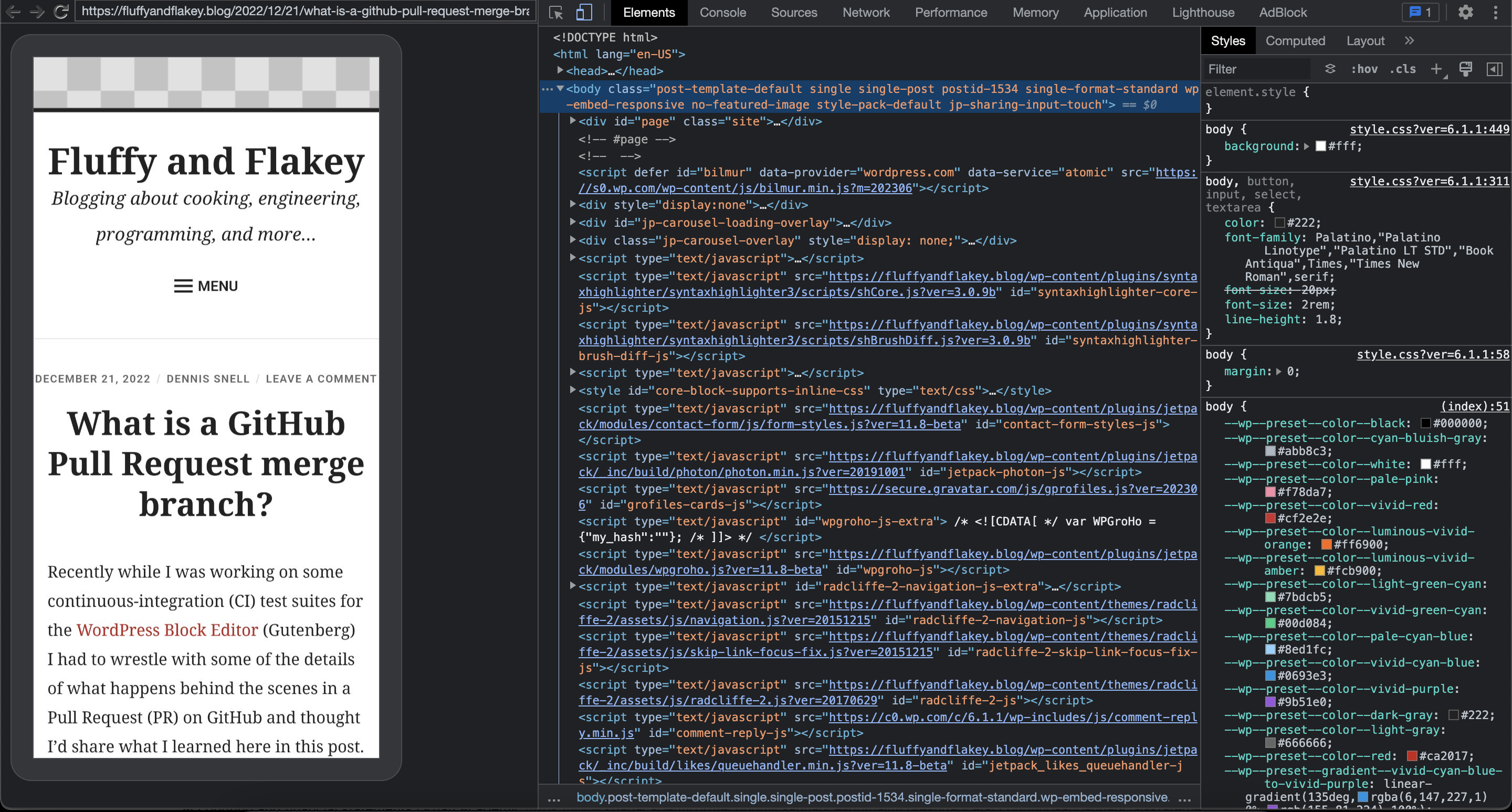Image resolution: width=1512 pixels, height=812 pixels.
Task: Open luminous-vivid-orange #ff6900 swatch
Action: 1326,544
